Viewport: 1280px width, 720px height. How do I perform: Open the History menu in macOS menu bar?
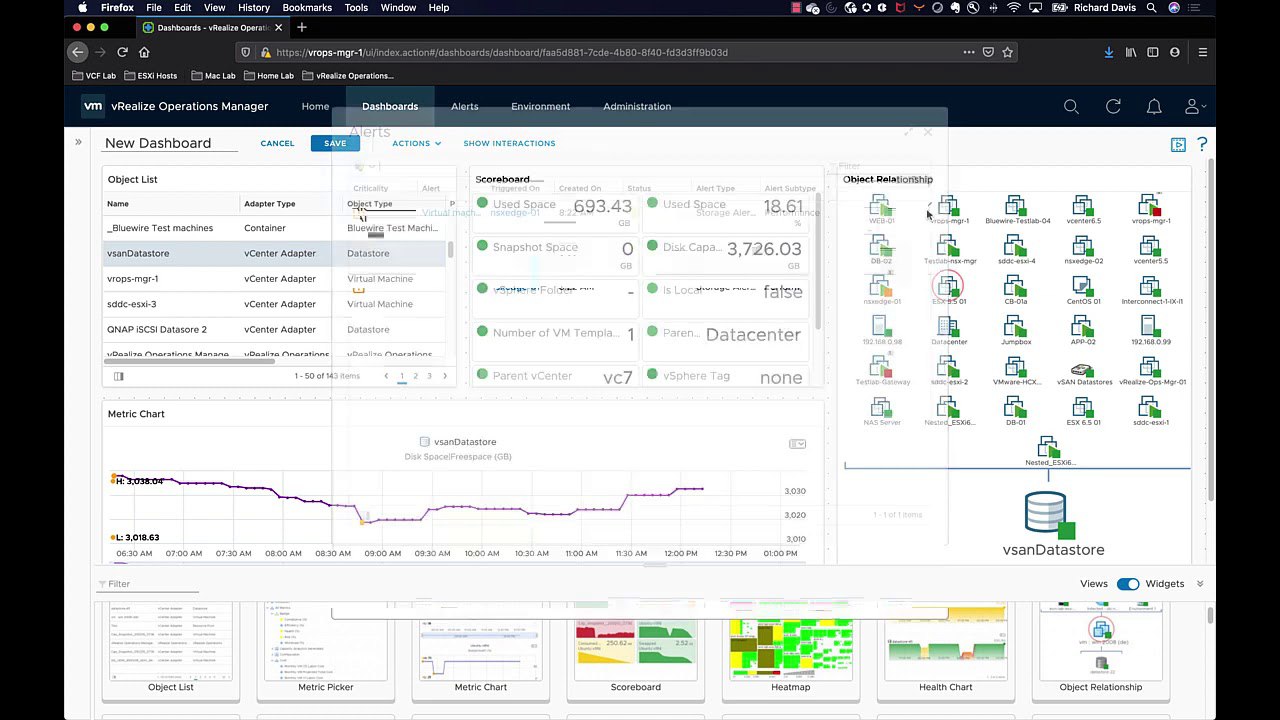[x=254, y=7]
